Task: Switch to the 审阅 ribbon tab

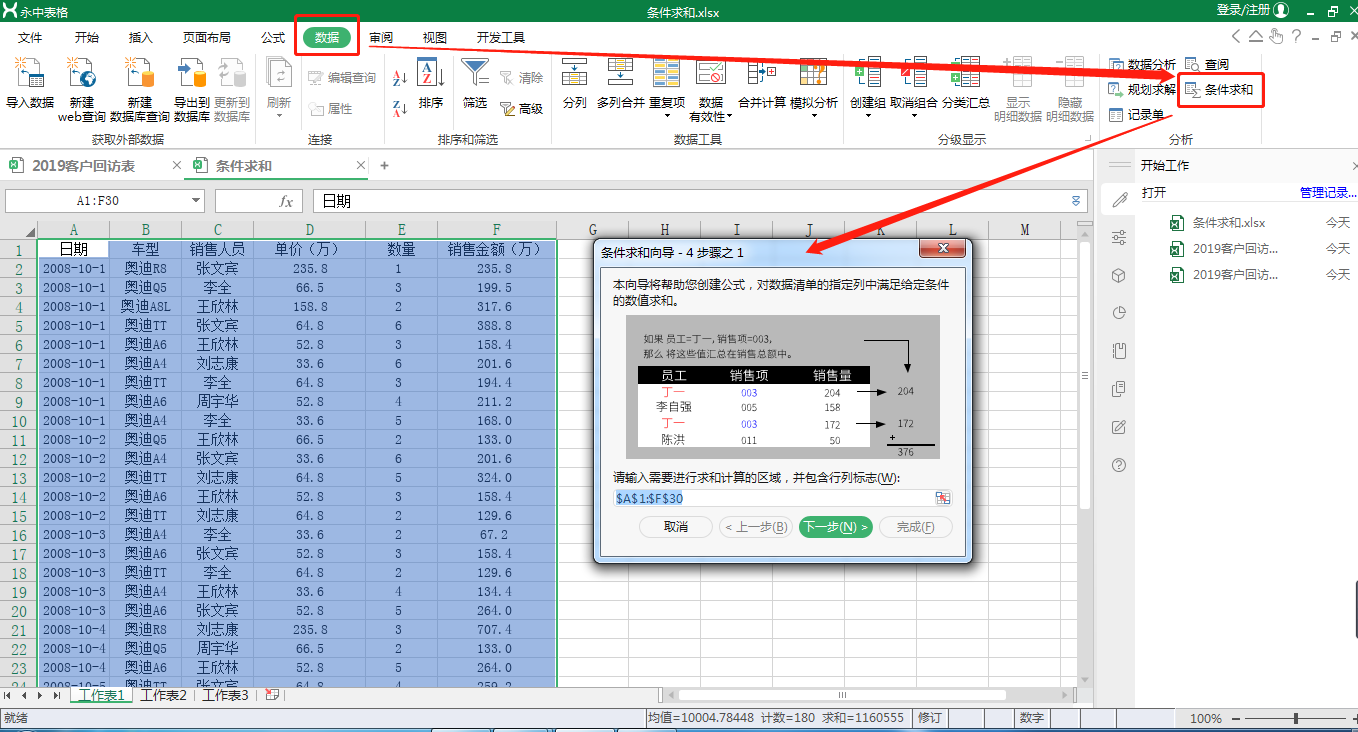Action: coord(380,37)
